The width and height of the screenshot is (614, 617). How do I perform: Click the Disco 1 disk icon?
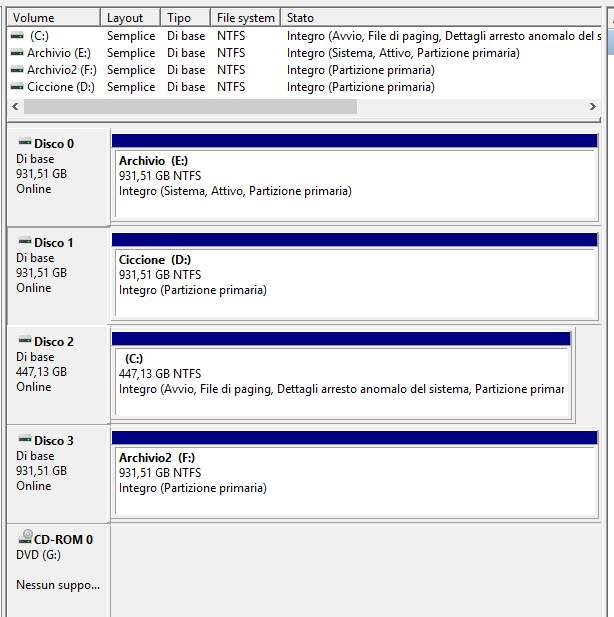(24, 242)
